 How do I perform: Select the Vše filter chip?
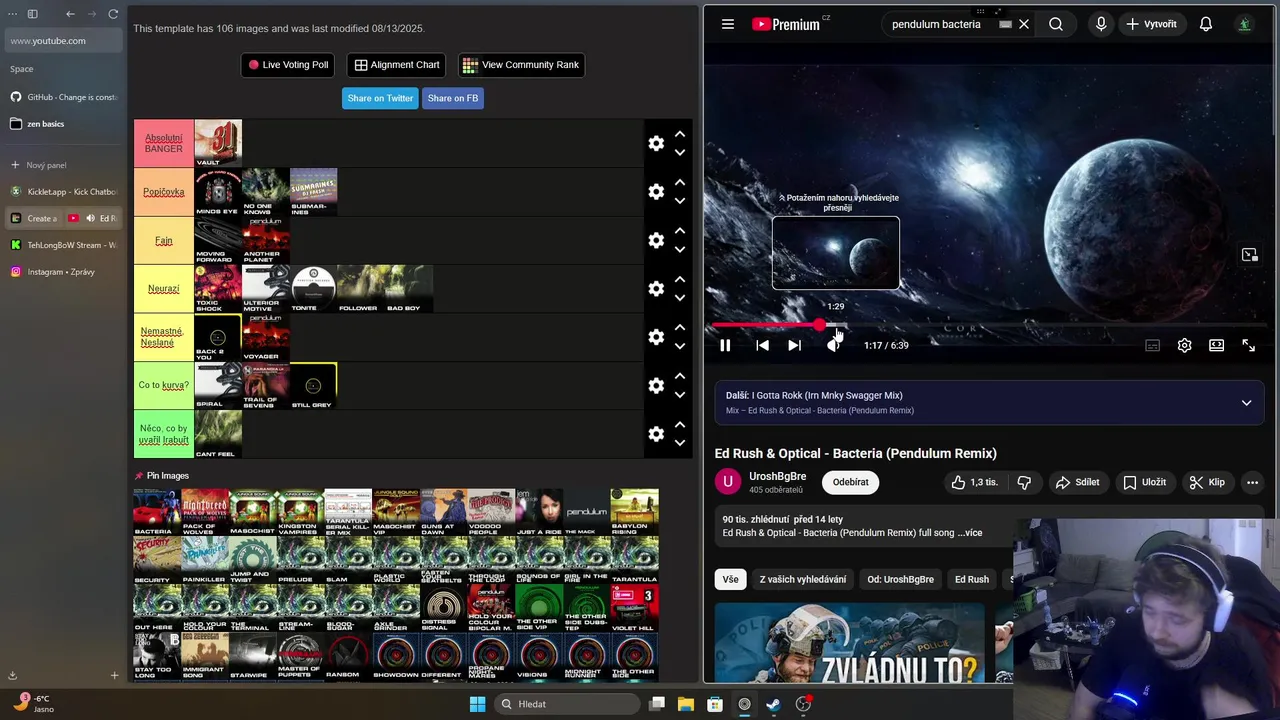[x=731, y=579]
